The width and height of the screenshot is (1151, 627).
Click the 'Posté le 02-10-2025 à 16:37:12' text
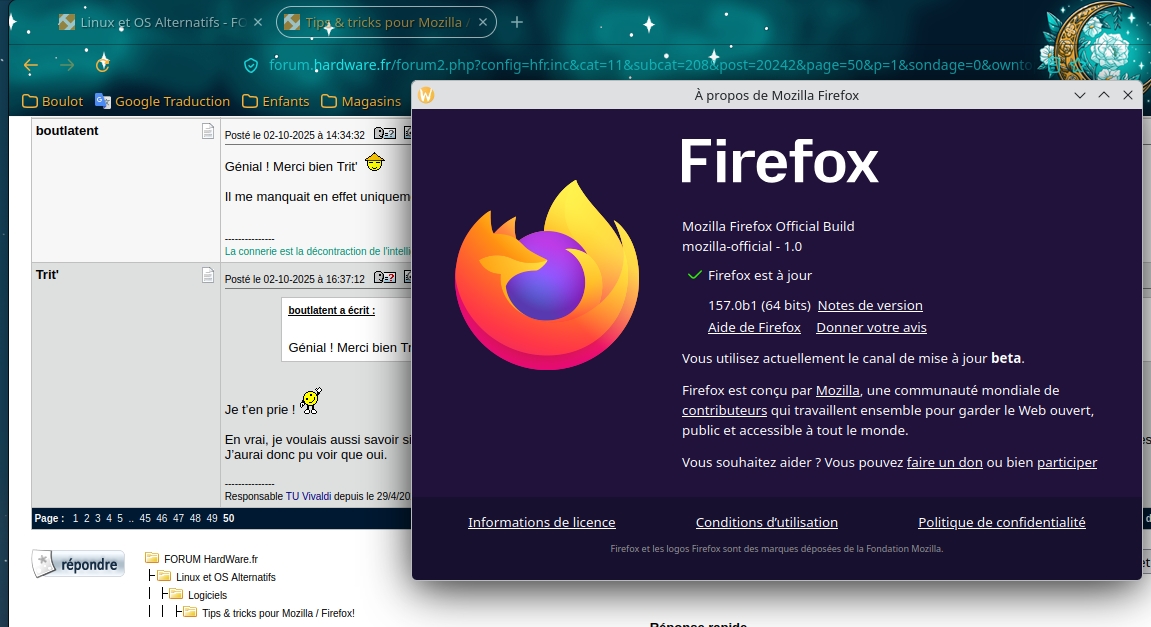(294, 279)
